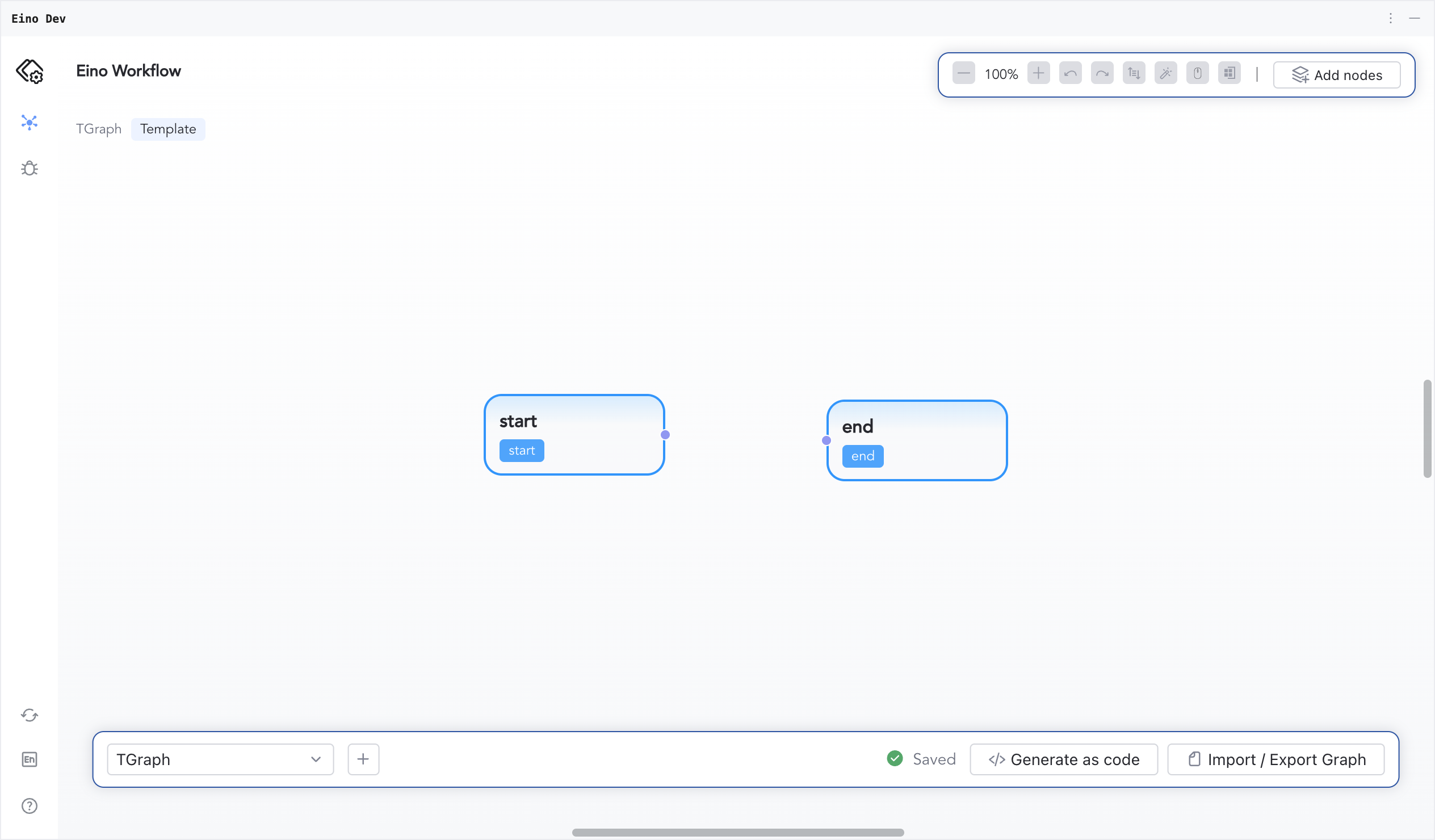Click the magic wand auto-layout icon
The width and height of the screenshot is (1435, 840).
point(1165,74)
